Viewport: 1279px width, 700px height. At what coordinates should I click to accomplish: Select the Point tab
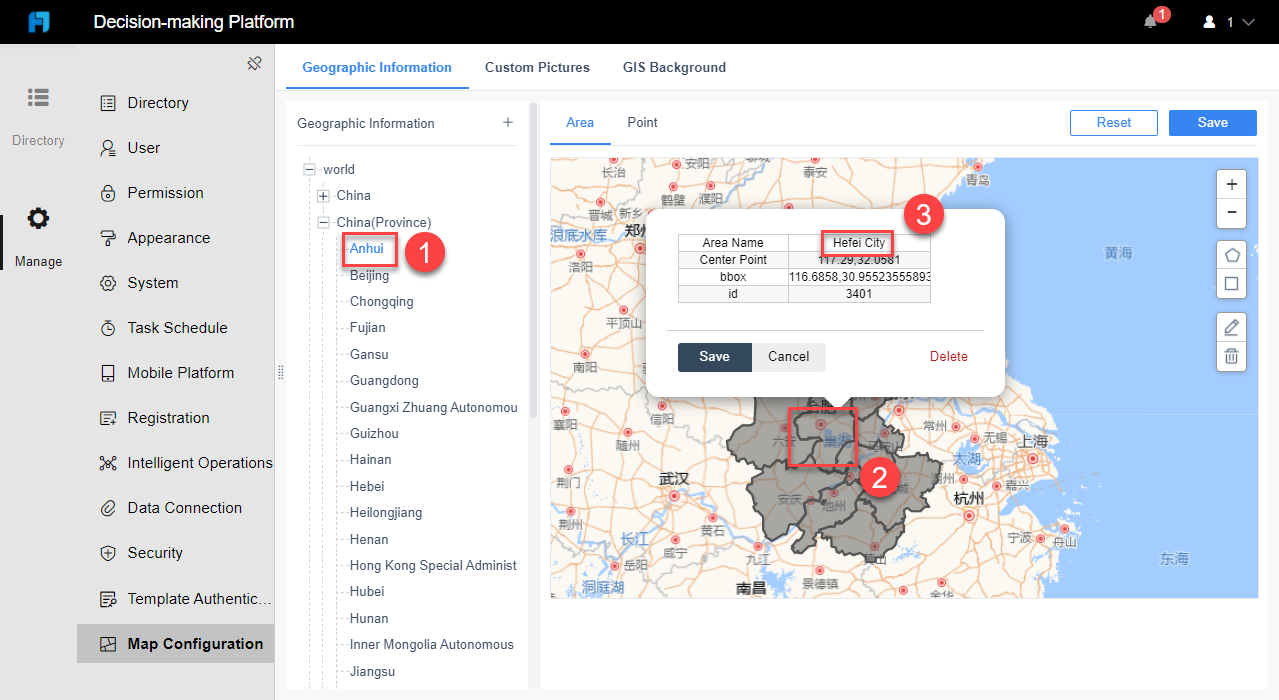click(x=642, y=122)
